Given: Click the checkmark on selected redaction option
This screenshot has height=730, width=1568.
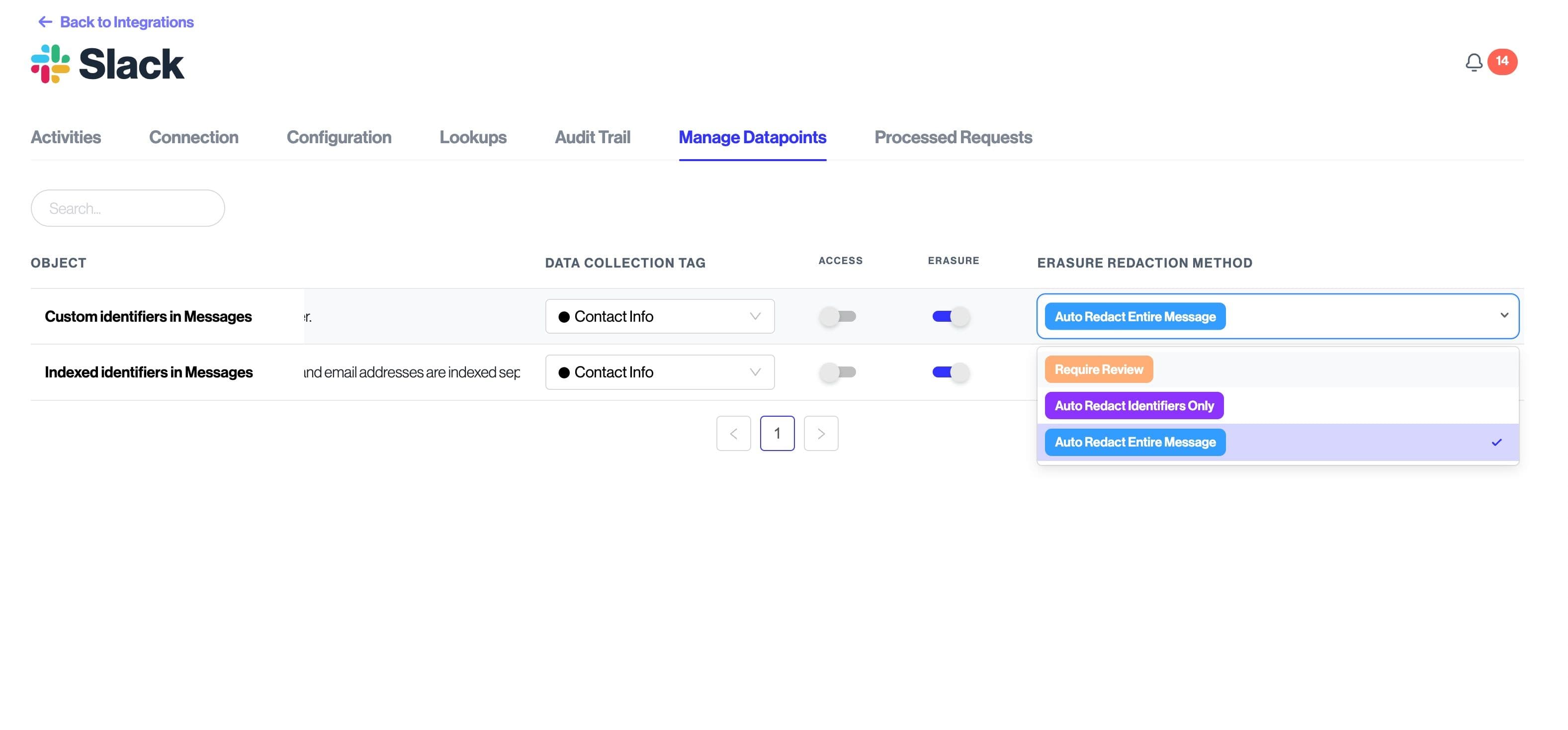Looking at the screenshot, I should pos(1496,442).
